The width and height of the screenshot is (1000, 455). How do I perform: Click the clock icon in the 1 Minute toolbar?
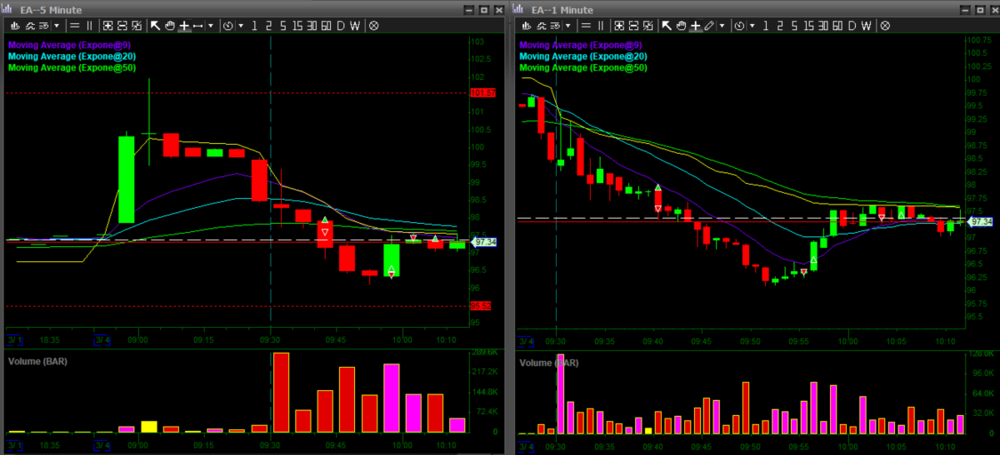tap(739, 25)
